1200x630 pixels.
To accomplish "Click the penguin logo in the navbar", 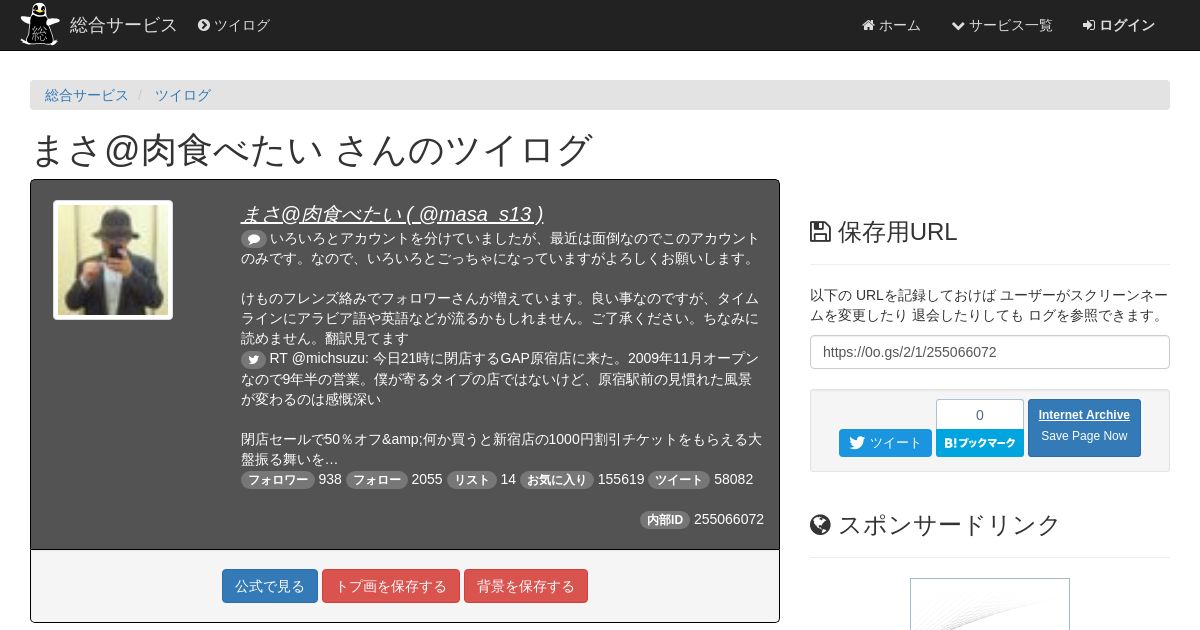I will [x=40, y=24].
